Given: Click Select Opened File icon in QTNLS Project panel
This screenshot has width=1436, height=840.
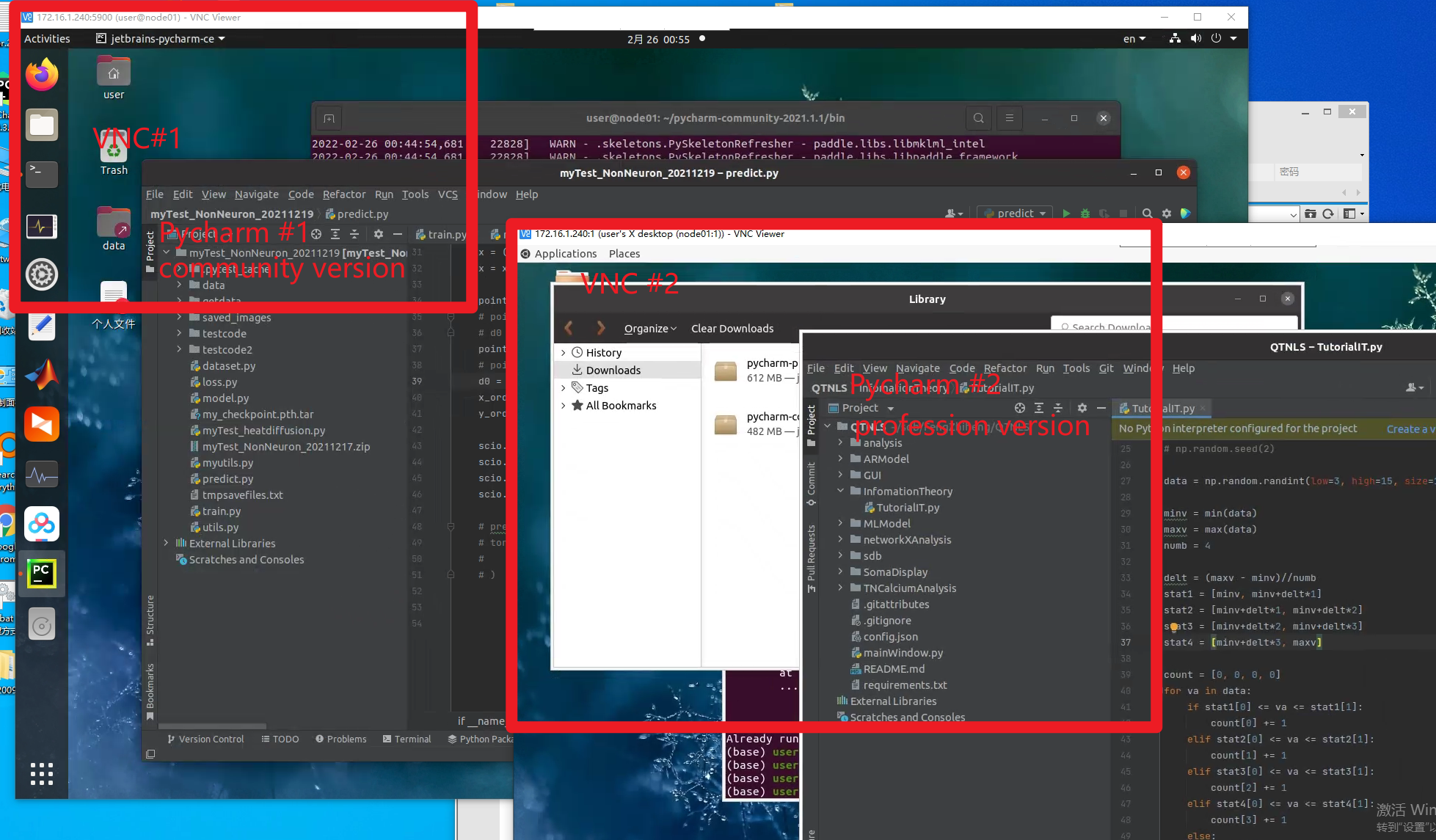Looking at the screenshot, I should click(x=1019, y=408).
